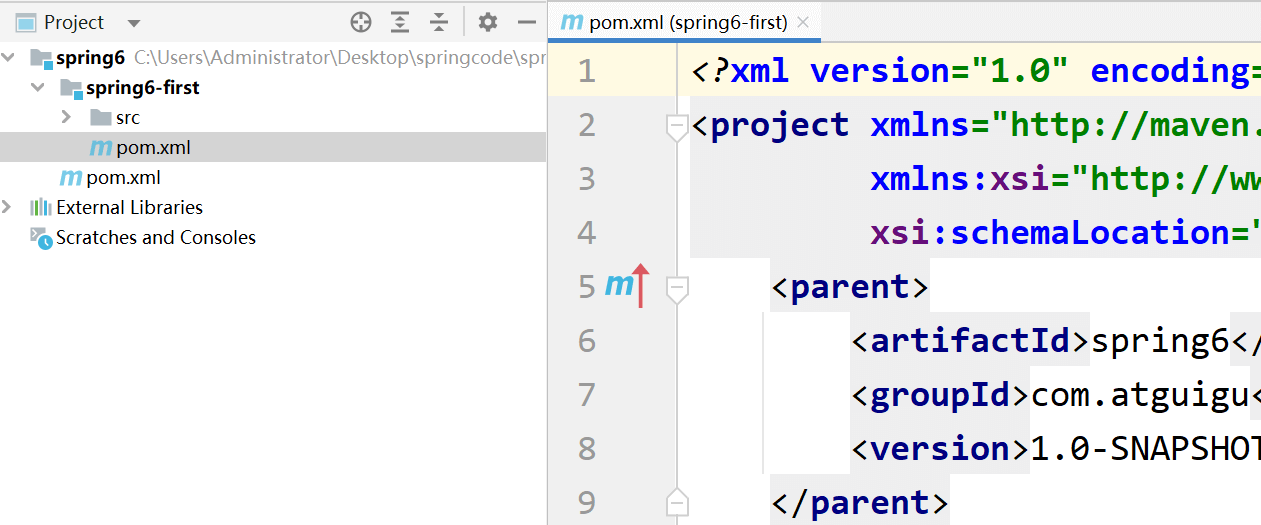Open the Project view dropdown
The width and height of the screenshot is (1261, 525).
[x=134, y=23]
